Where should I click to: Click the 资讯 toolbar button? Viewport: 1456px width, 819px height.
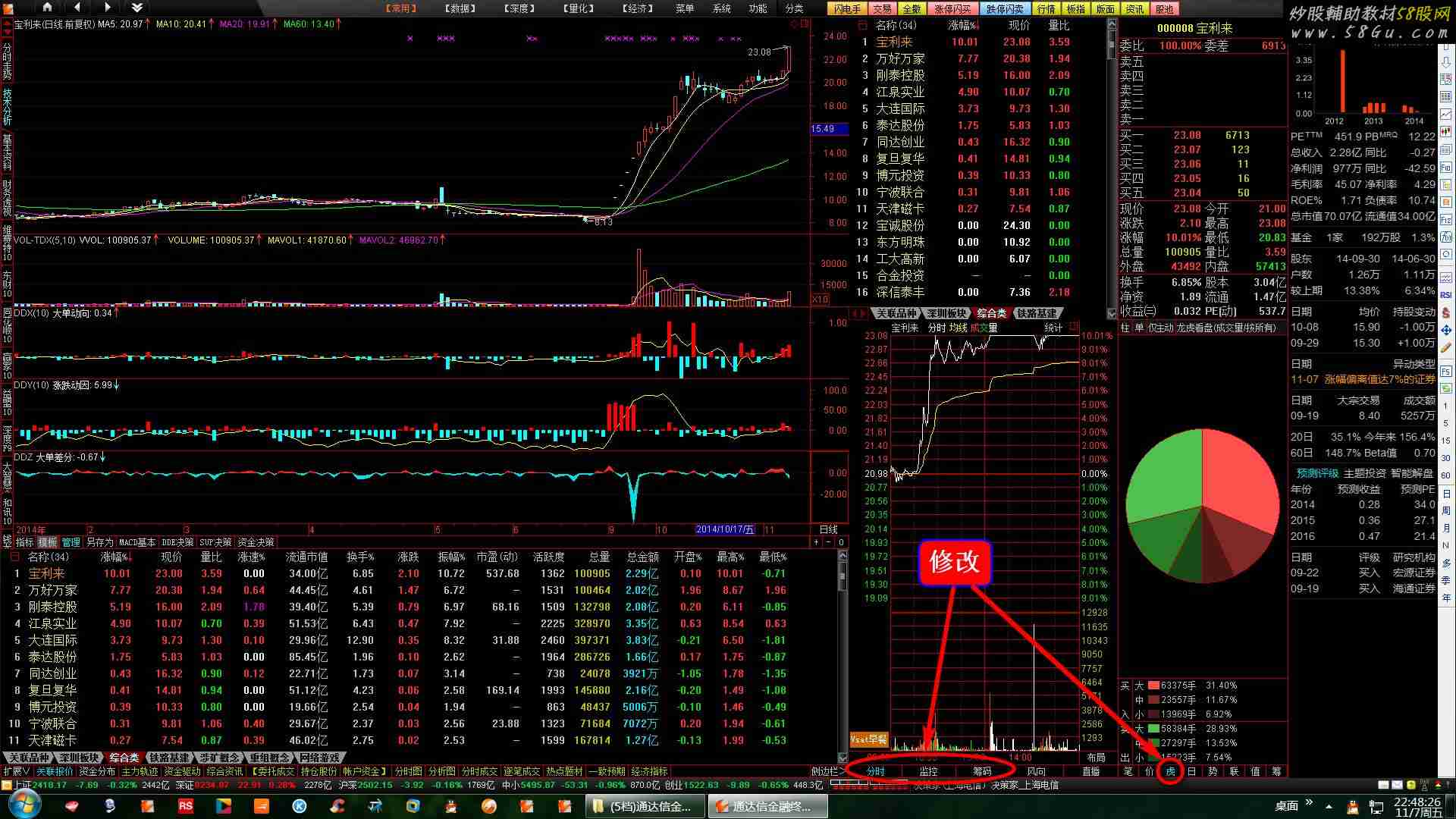pyautogui.click(x=1135, y=9)
